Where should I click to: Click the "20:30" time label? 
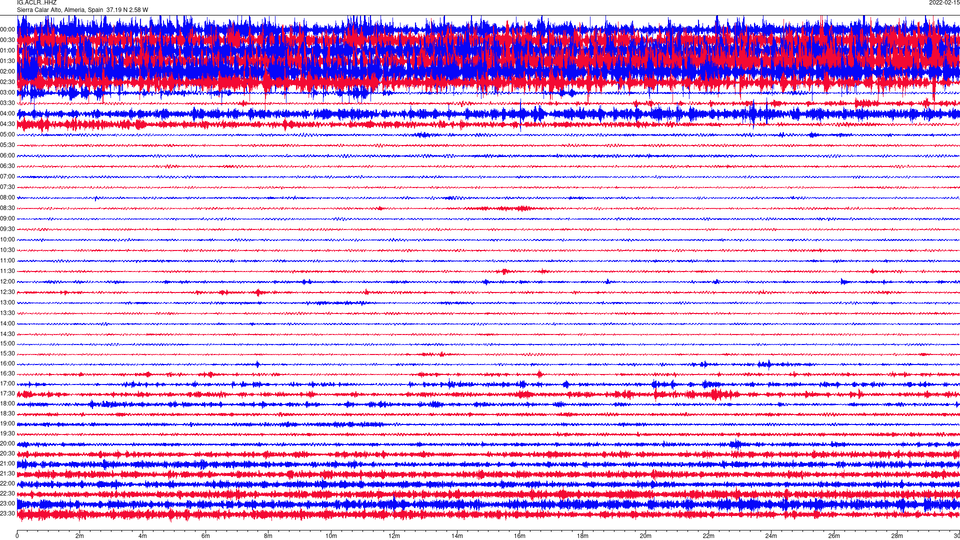[x=7, y=454]
